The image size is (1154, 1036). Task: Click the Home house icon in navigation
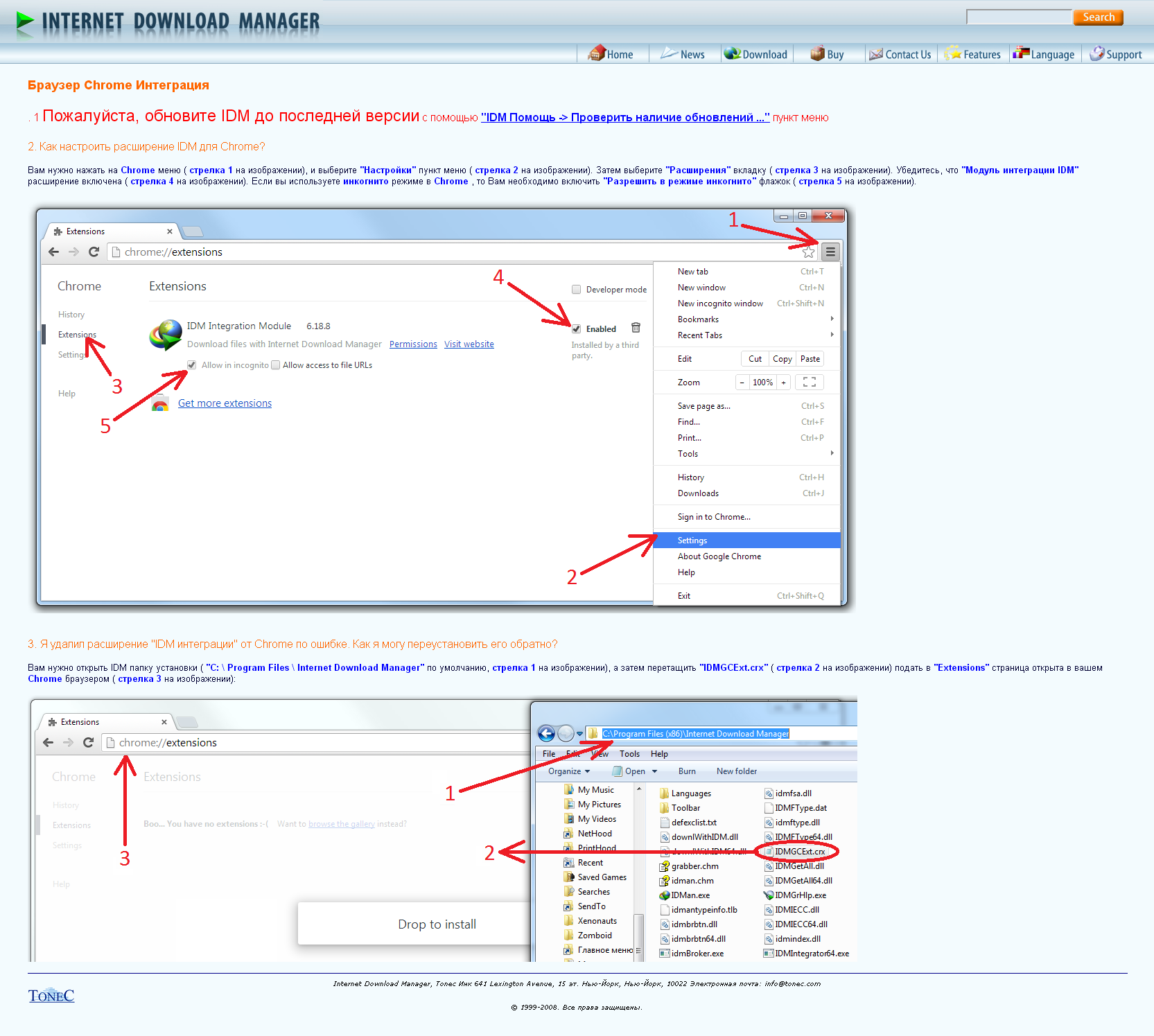[596, 53]
